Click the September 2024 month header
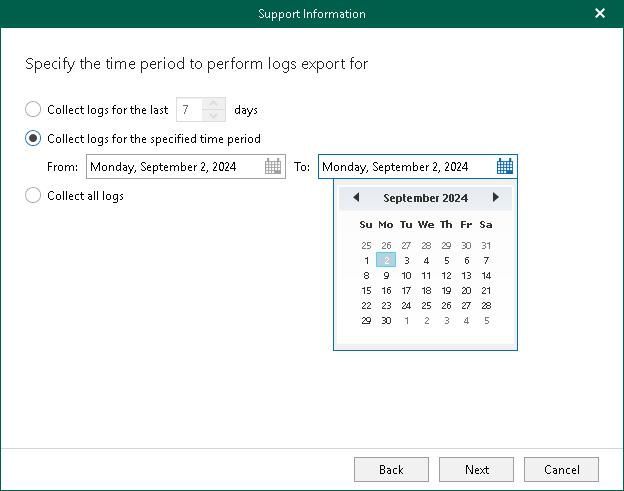The image size is (624, 491). pos(425,198)
